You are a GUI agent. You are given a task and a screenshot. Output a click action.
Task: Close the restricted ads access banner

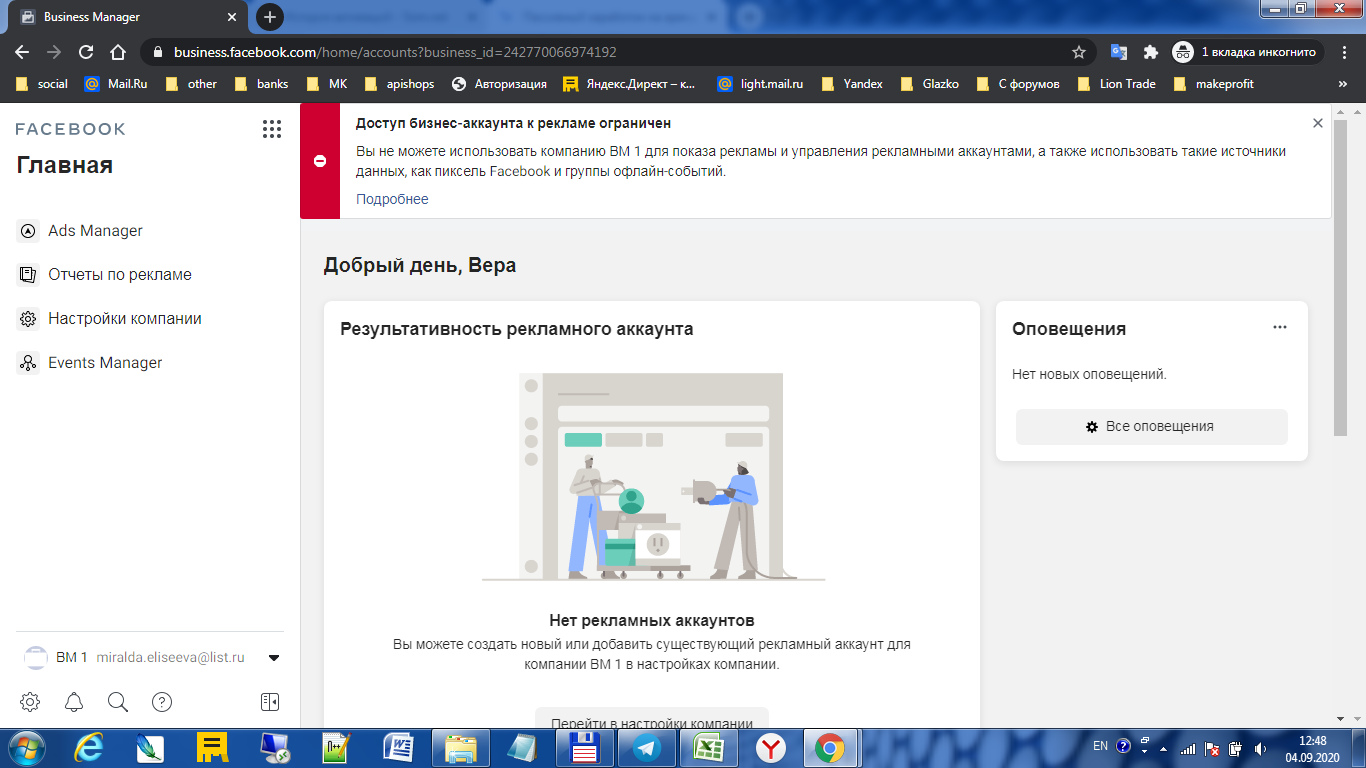click(1318, 123)
